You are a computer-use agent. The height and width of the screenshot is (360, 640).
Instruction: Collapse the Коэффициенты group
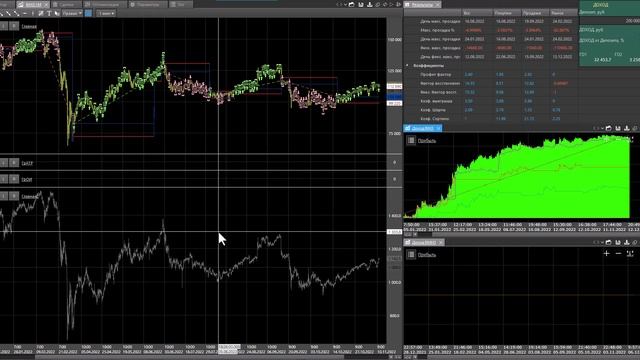pos(407,65)
